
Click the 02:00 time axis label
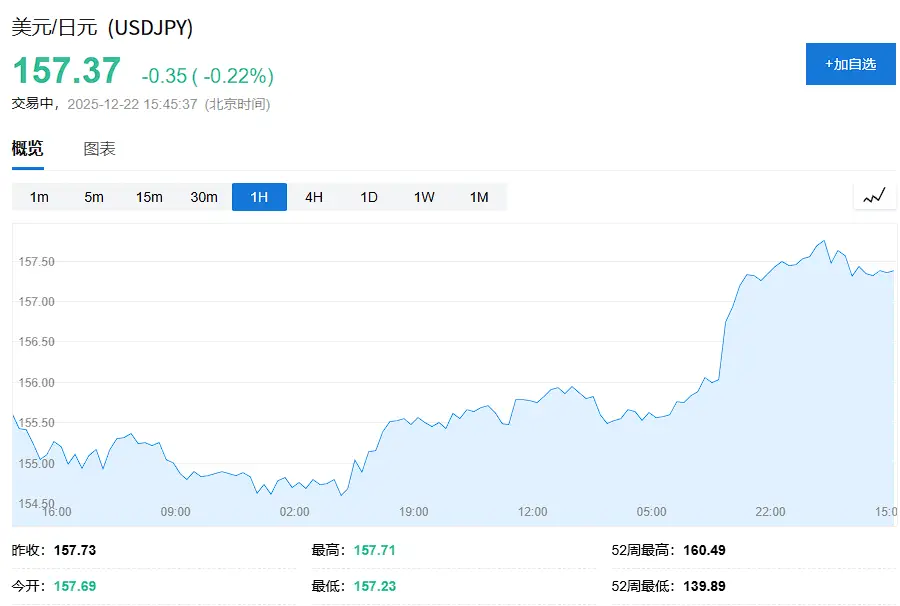[294, 512]
